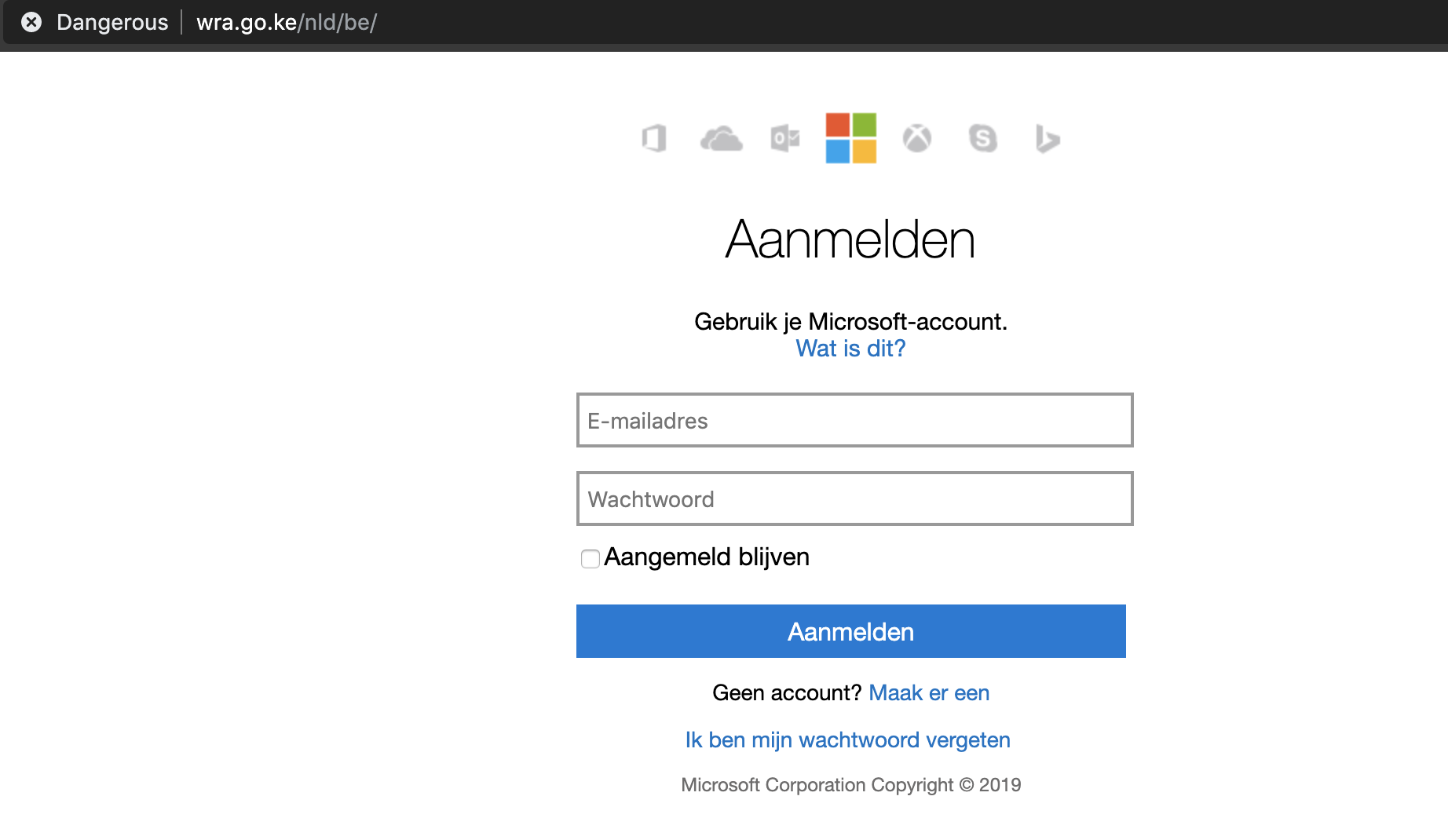Click the Microsoft Corporation Copyright footer text

coord(850,785)
